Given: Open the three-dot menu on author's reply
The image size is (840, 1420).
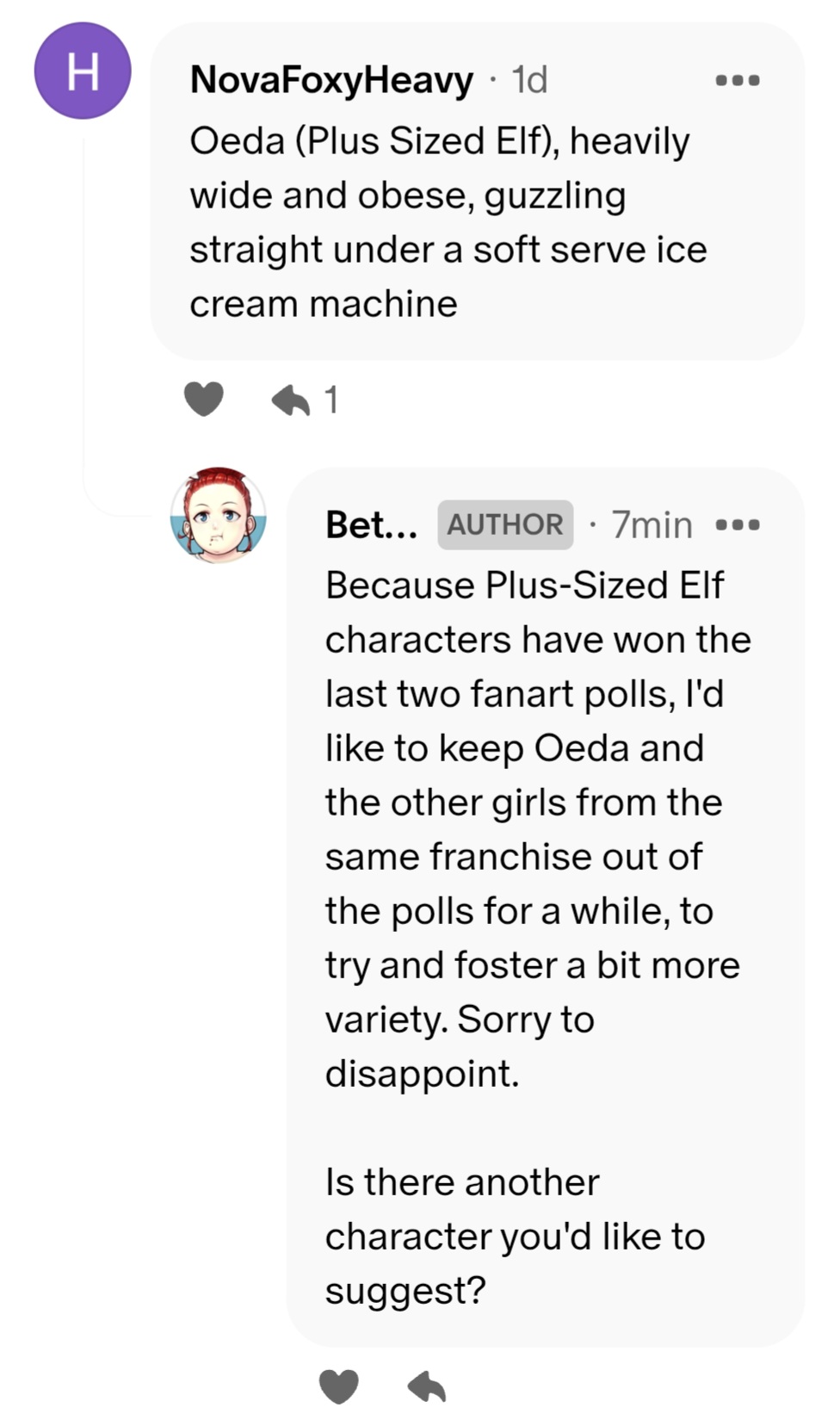Looking at the screenshot, I should pyautogui.click(x=738, y=524).
